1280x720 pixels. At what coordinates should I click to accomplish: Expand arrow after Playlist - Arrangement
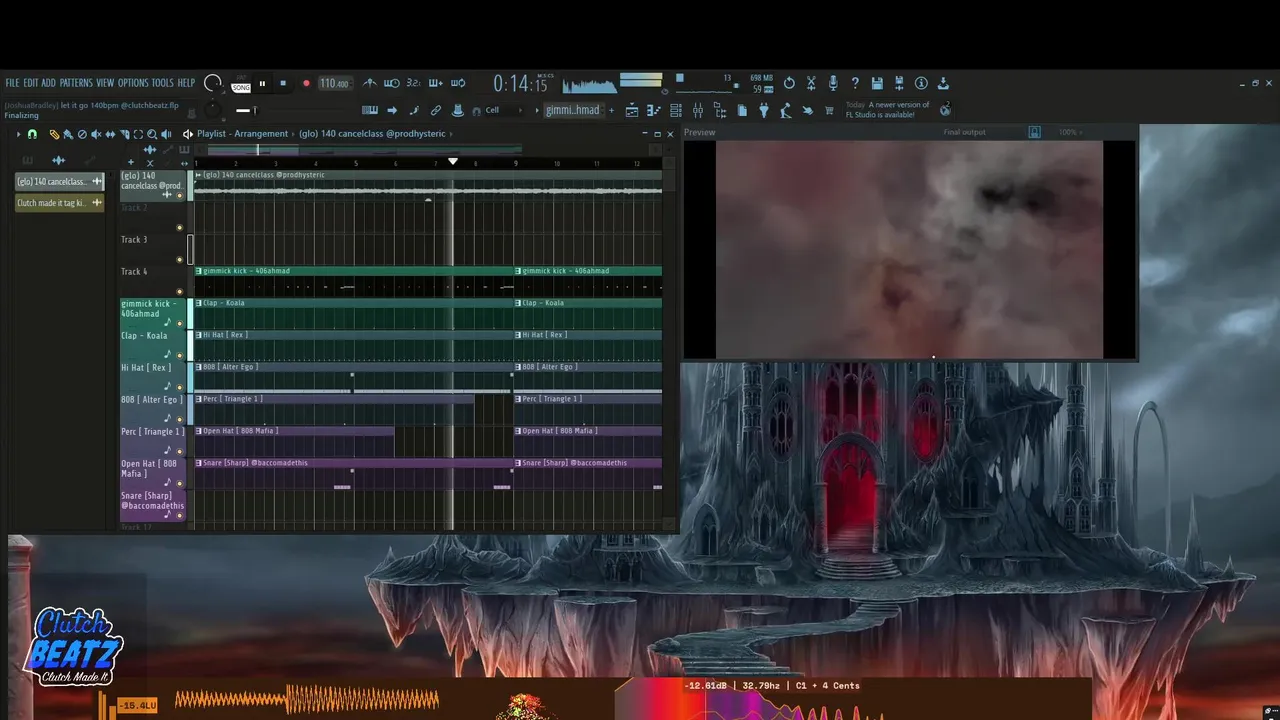pyautogui.click(x=293, y=134)
